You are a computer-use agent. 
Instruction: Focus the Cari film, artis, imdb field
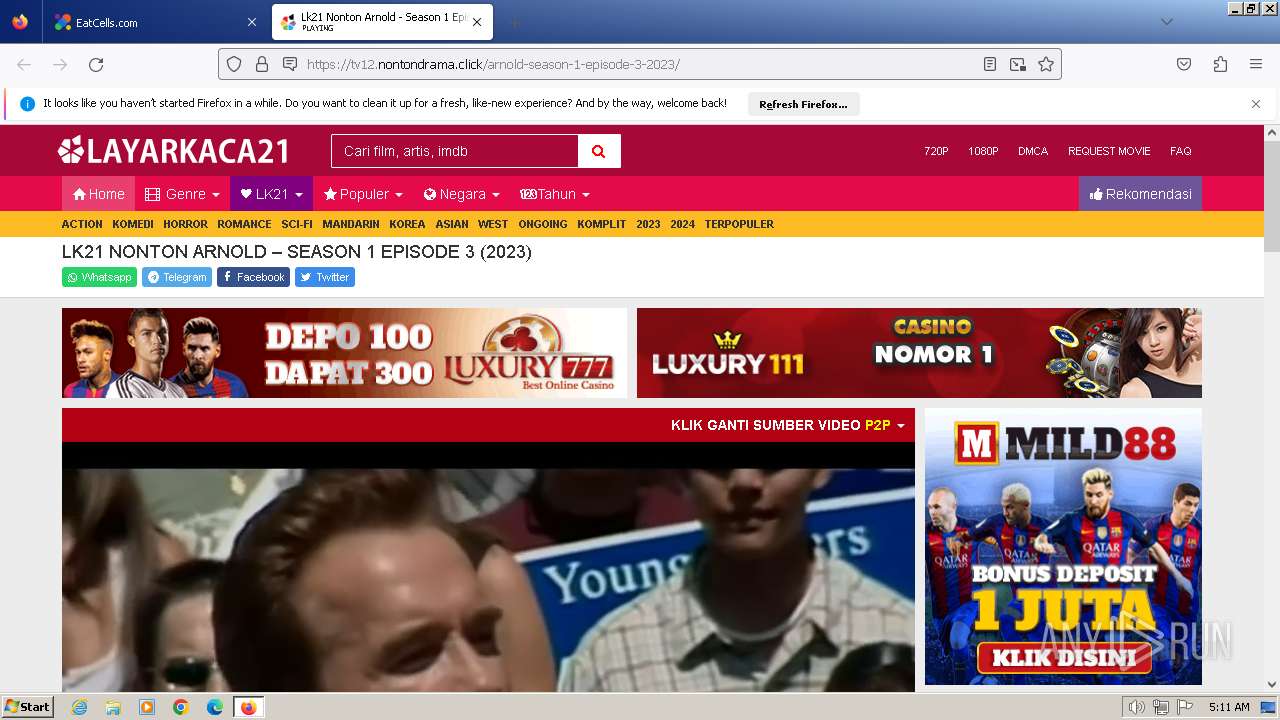[455, 151]
